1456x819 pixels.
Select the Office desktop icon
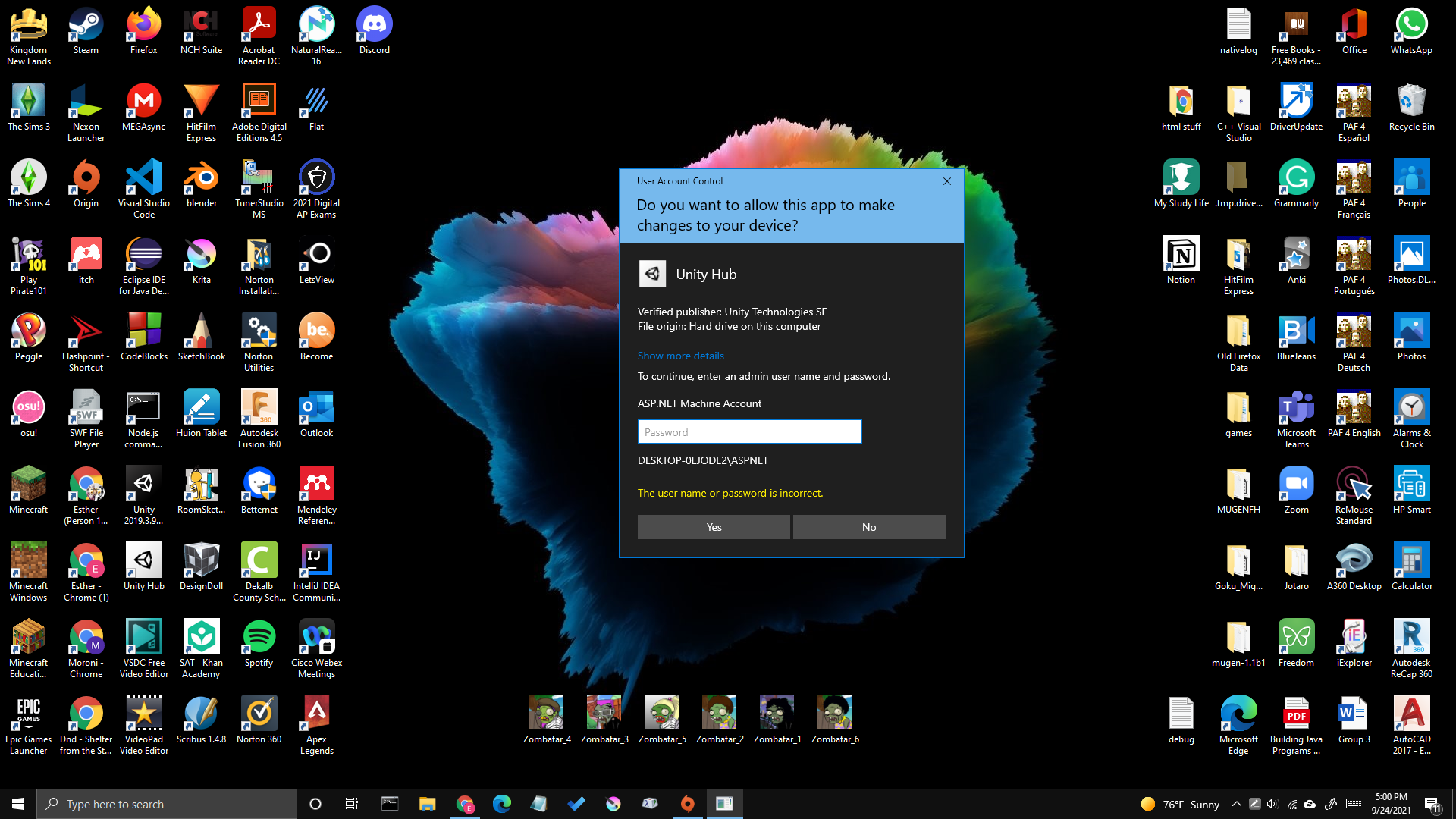1354,31
